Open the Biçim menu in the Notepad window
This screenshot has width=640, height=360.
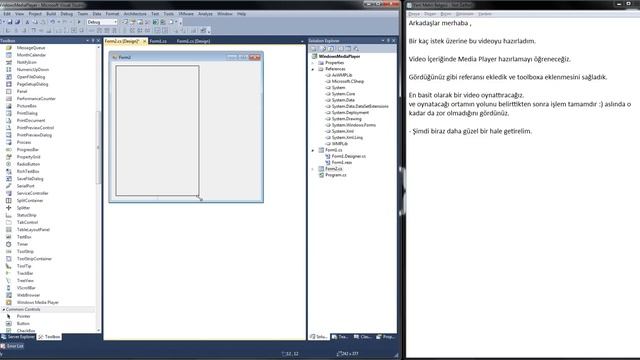[x=446, y=14]
